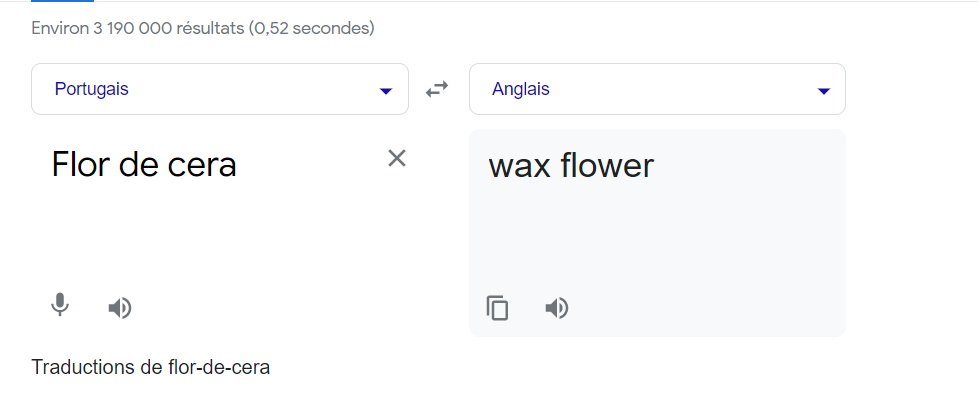Click the 'Portugais' language label
The image size is (978, 405).
point(91,89)
